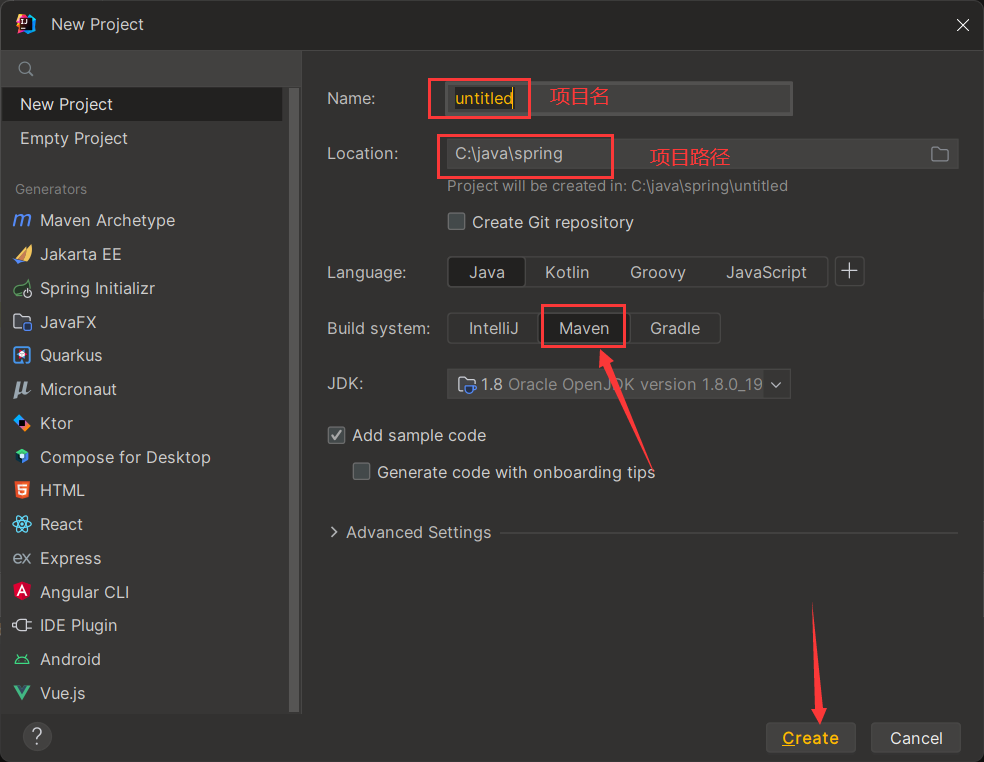Open the JDK version dropdown arrow
The height and width of the screenshot is (762, 984).
coord(776,385)
